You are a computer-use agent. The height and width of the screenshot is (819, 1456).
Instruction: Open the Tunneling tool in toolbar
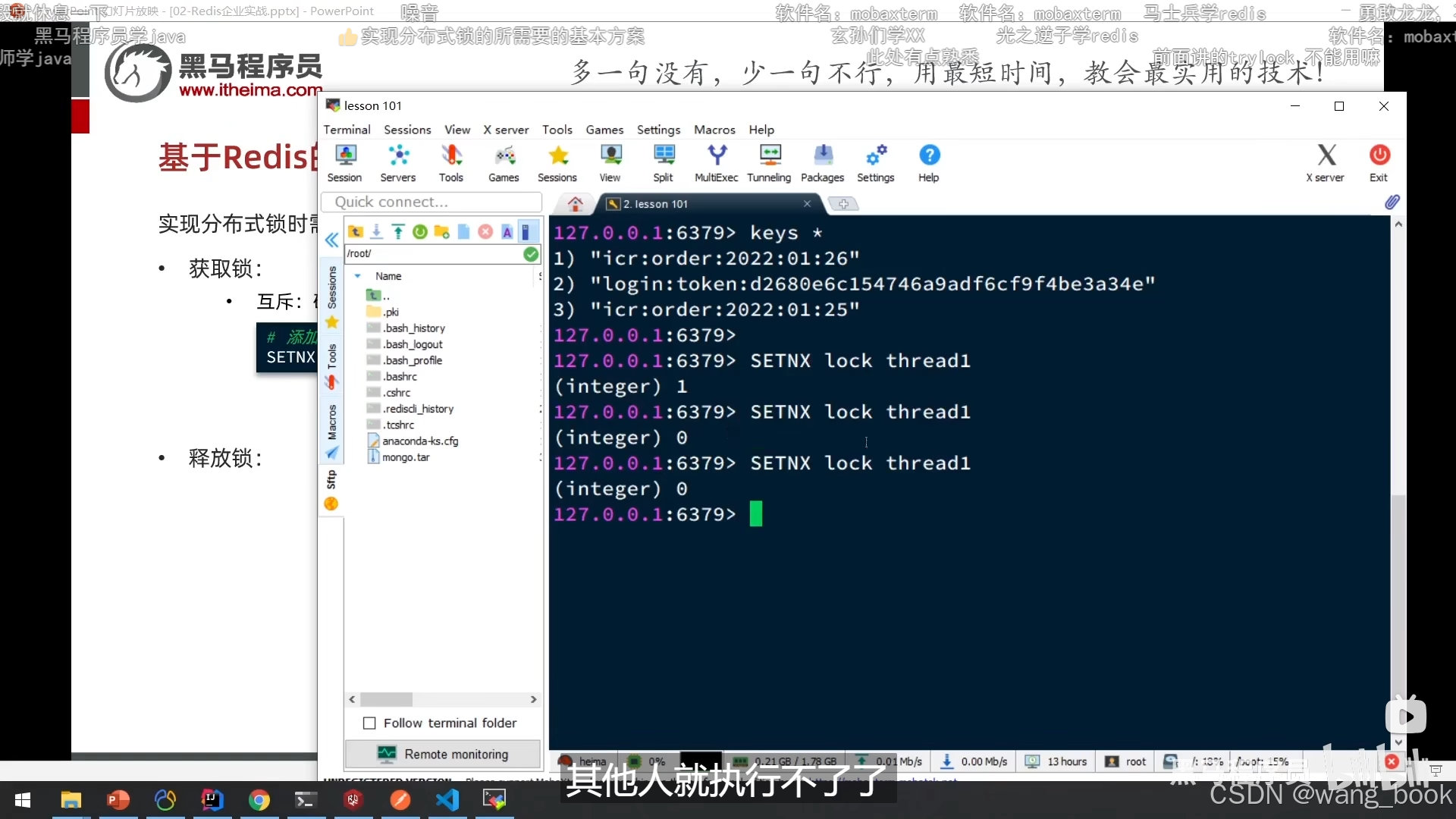coord(769,163)
